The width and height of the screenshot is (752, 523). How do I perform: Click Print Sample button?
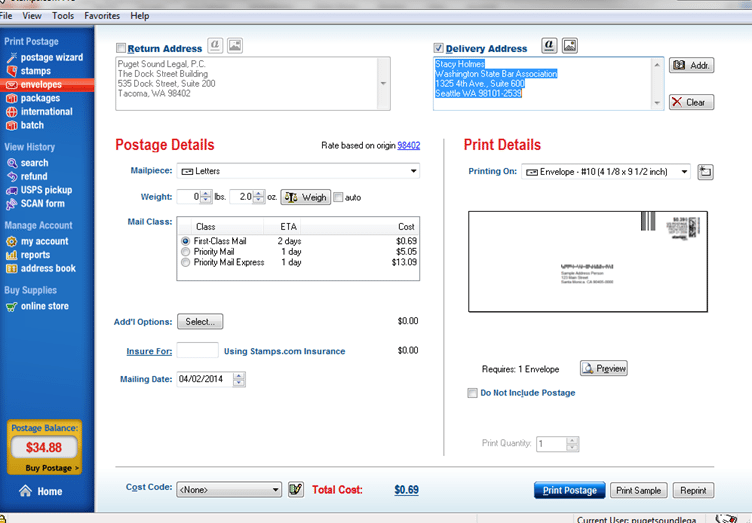point(638,490)
